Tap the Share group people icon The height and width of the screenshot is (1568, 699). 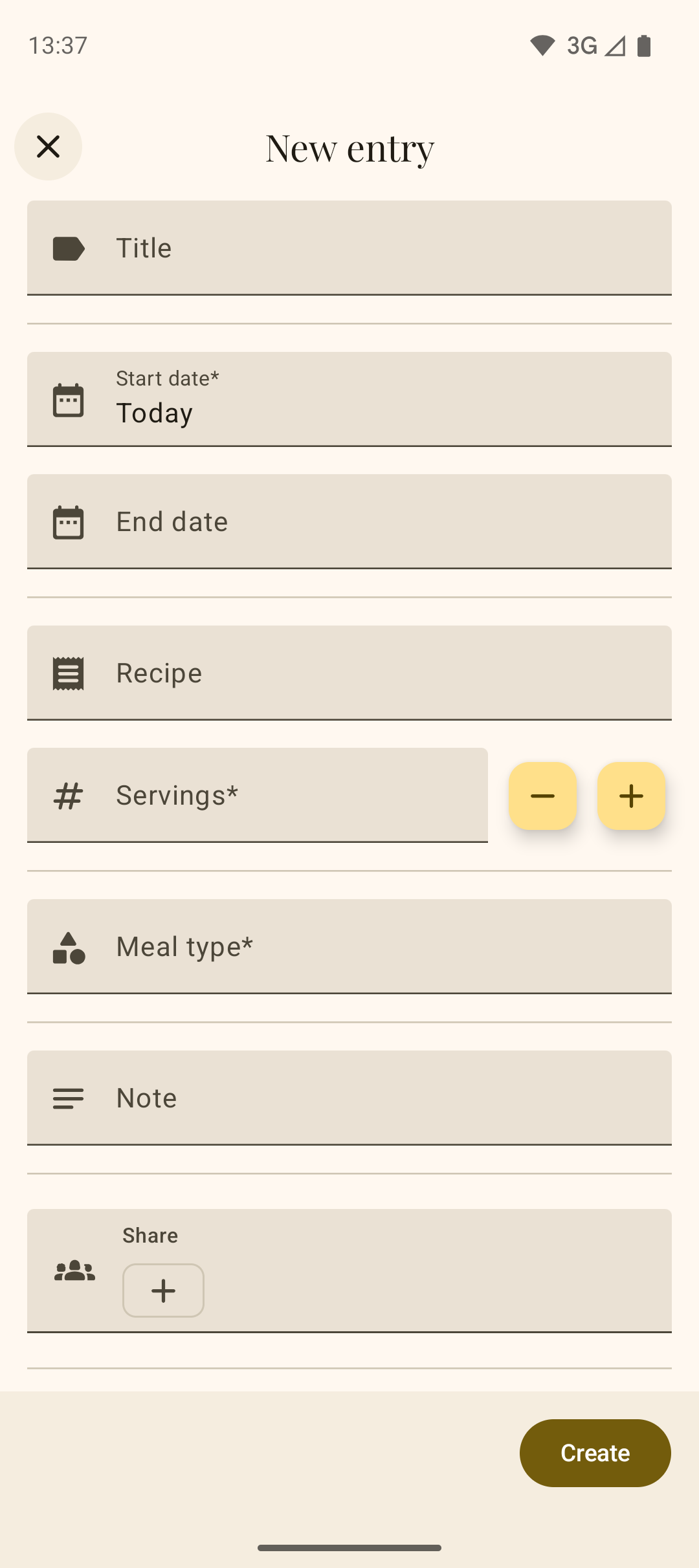click(x=74, y=1271)
